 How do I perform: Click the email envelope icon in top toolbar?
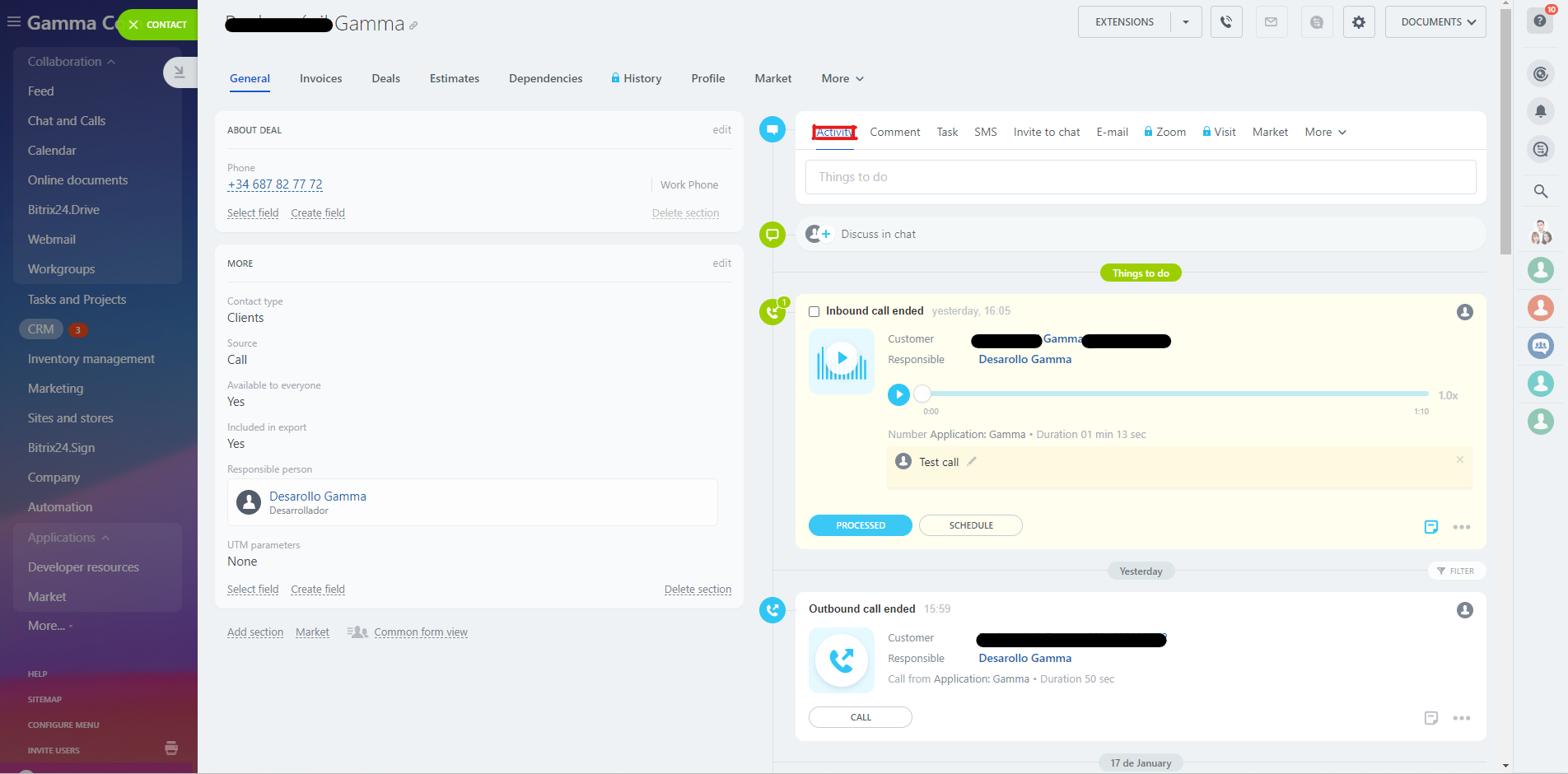[x=1272, y=21]
